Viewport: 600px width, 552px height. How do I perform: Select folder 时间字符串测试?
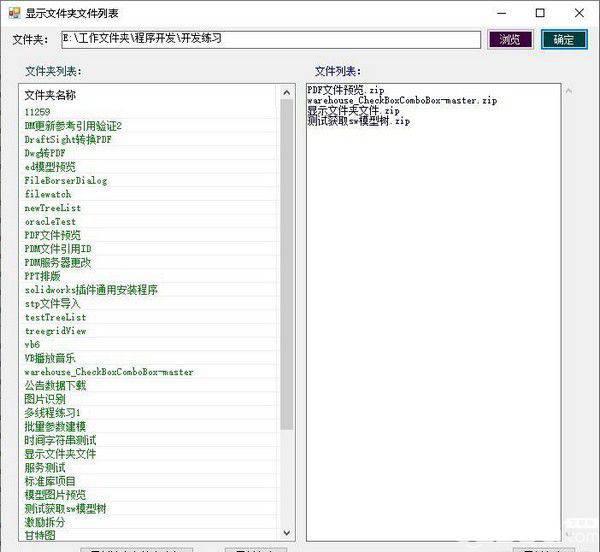pos(60,440)
